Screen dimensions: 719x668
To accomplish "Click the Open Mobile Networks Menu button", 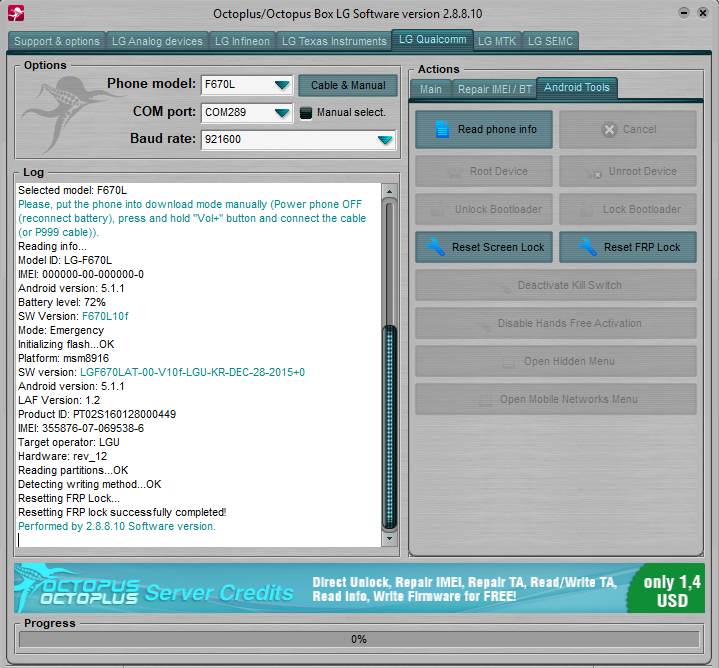I will click(556, 399).
